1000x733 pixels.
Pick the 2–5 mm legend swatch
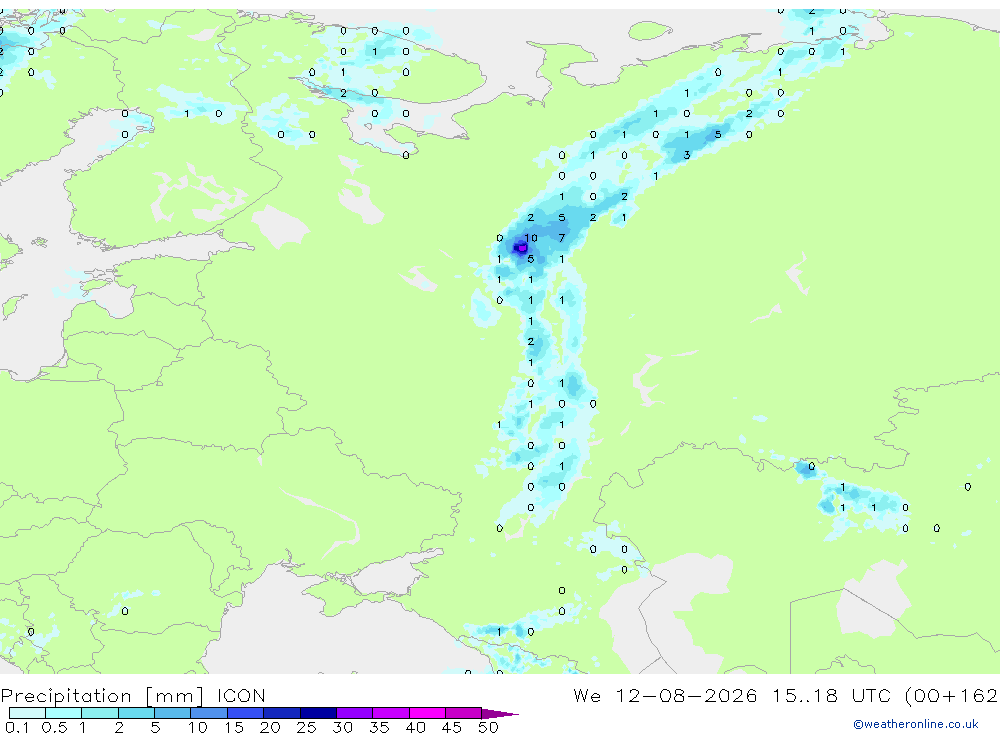click(x=136, y=713)
